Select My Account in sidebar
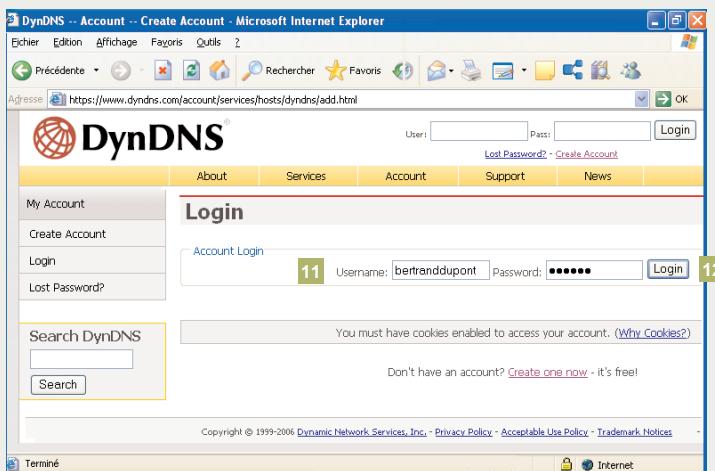The image size is (715, 471). (93, 204)
